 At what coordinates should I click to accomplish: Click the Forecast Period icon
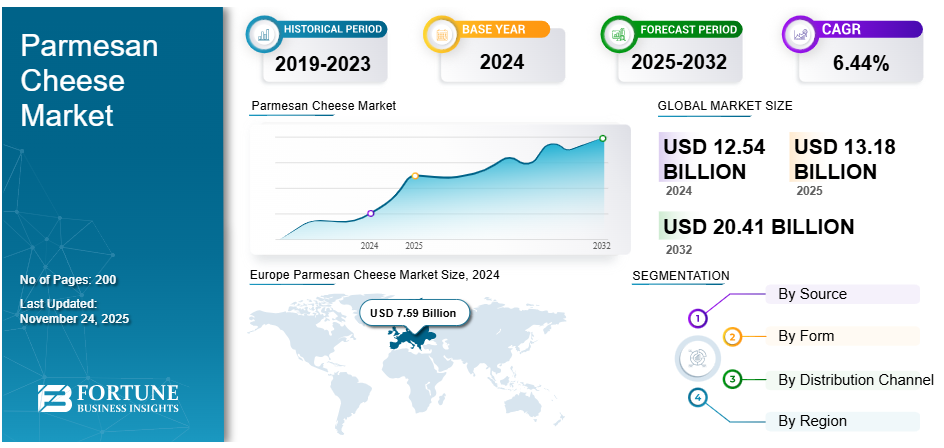point(619,34)
